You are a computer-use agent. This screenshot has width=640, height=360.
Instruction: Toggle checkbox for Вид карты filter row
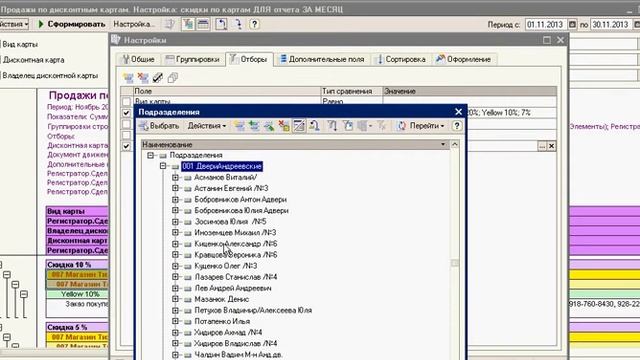(x=127, y=102)
